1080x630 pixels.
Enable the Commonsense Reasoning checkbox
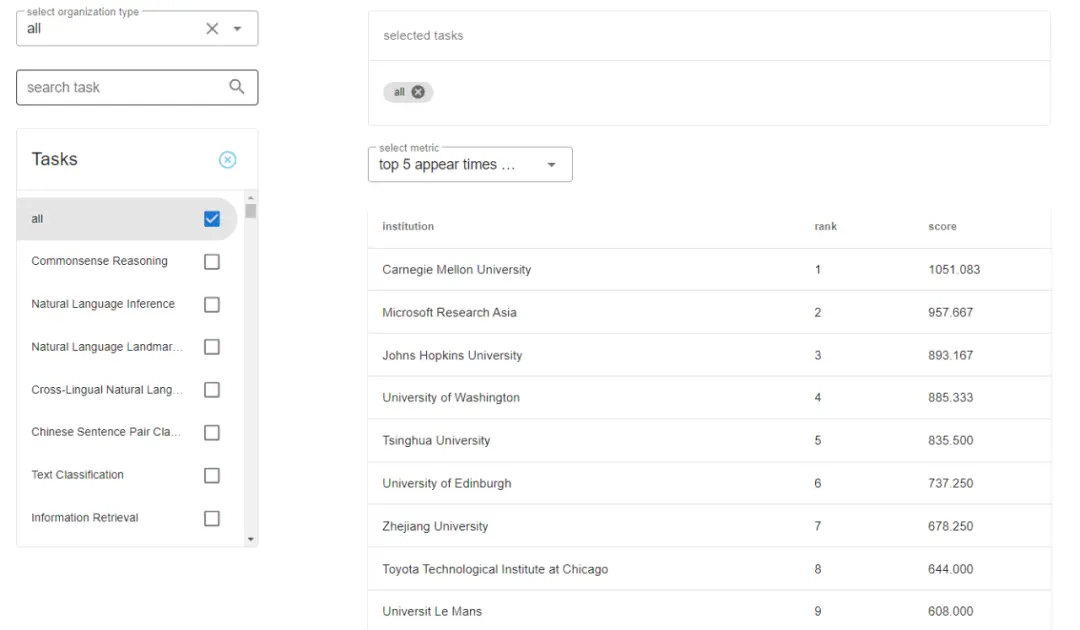click(x=212, y=262)
